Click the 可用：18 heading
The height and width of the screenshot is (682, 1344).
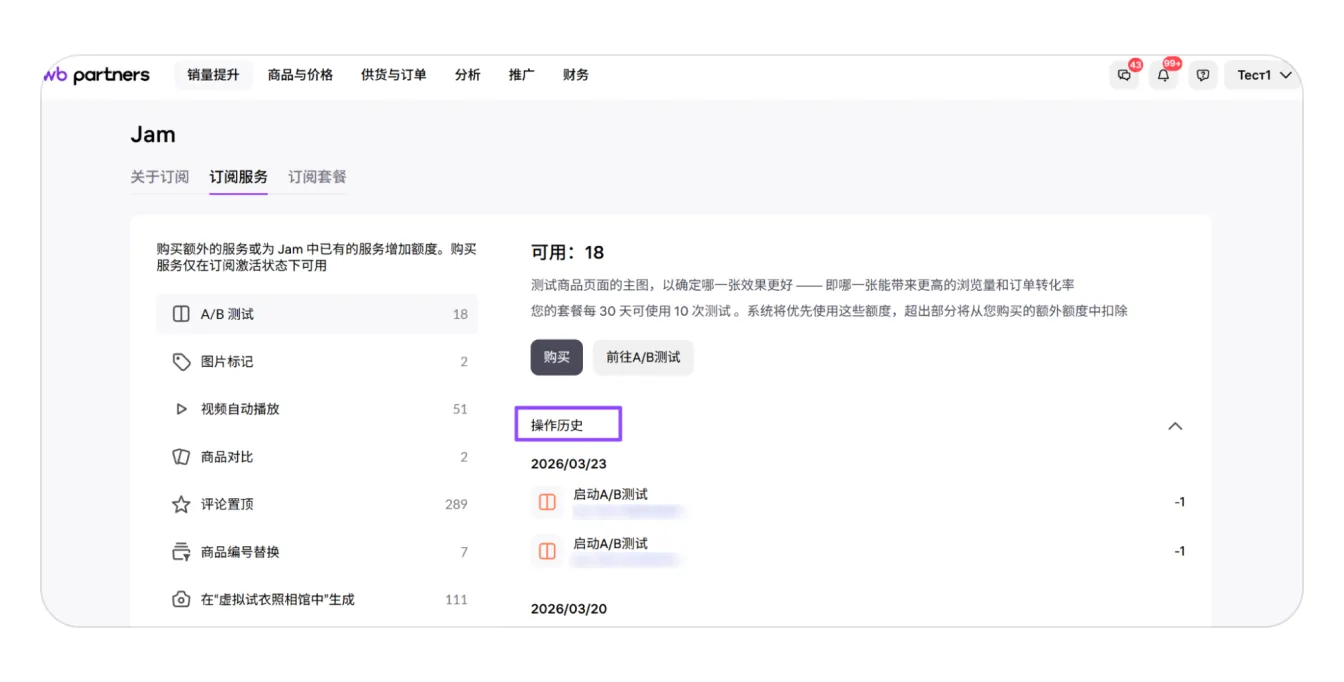coord(568,252)
